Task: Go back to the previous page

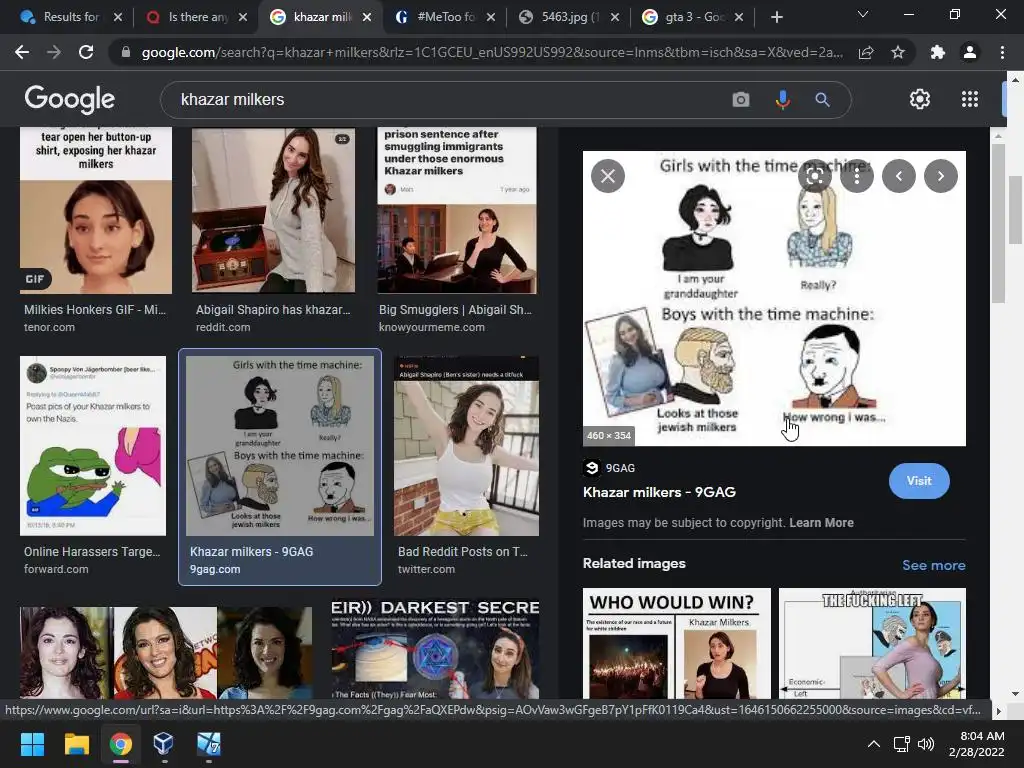Action: (22, 52)
